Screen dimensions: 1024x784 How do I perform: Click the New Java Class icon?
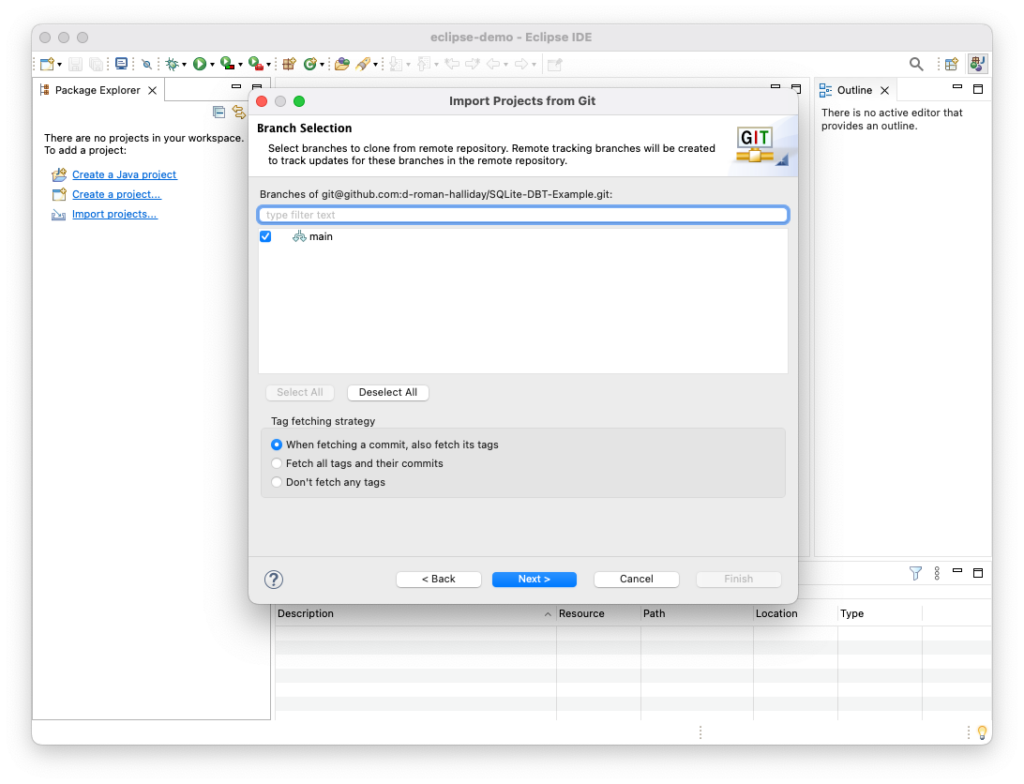(x=310, y=64)
